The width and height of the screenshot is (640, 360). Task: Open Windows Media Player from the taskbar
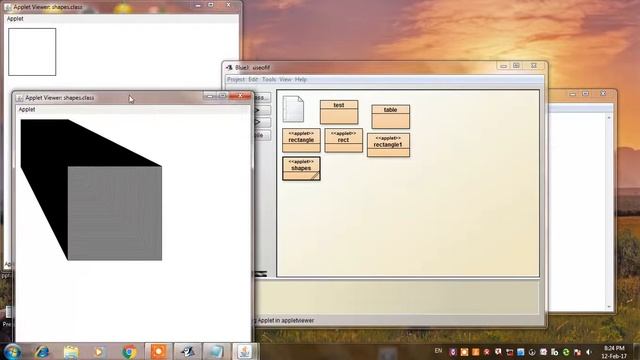pos(99,352)
